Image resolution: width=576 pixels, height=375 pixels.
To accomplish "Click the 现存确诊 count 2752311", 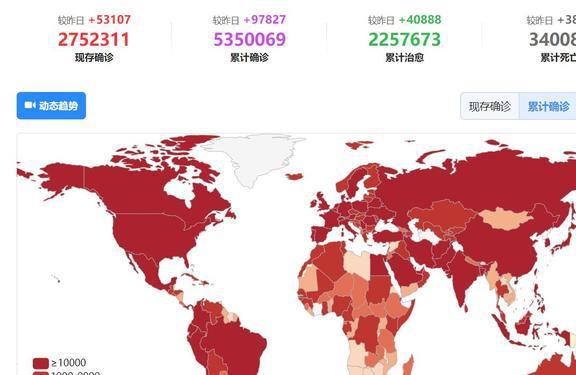I will [94, 40].
